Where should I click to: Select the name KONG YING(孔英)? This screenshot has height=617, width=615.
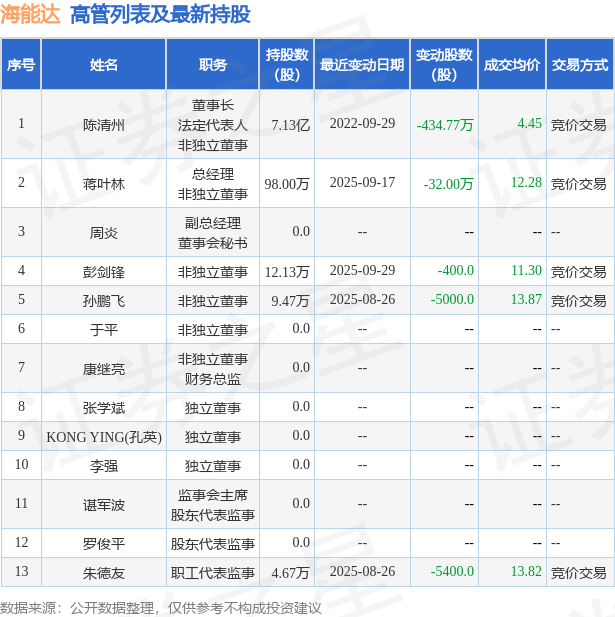click(104, 437)
